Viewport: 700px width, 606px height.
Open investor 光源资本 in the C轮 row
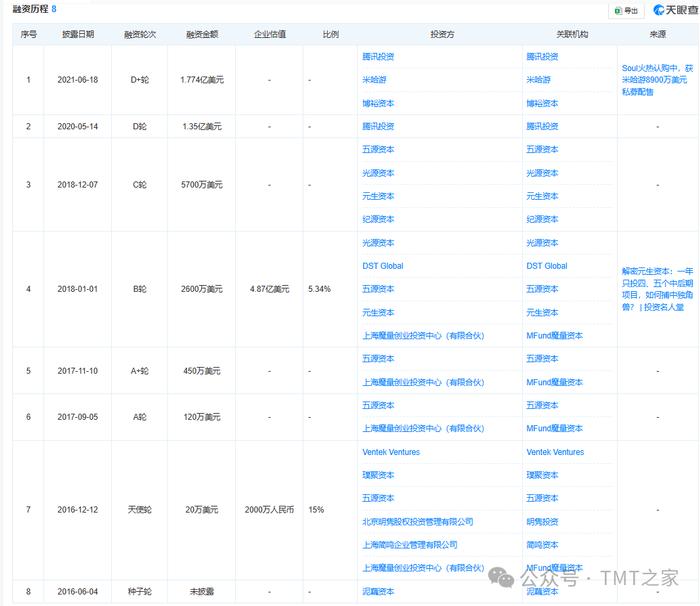[x=378, y=173]
